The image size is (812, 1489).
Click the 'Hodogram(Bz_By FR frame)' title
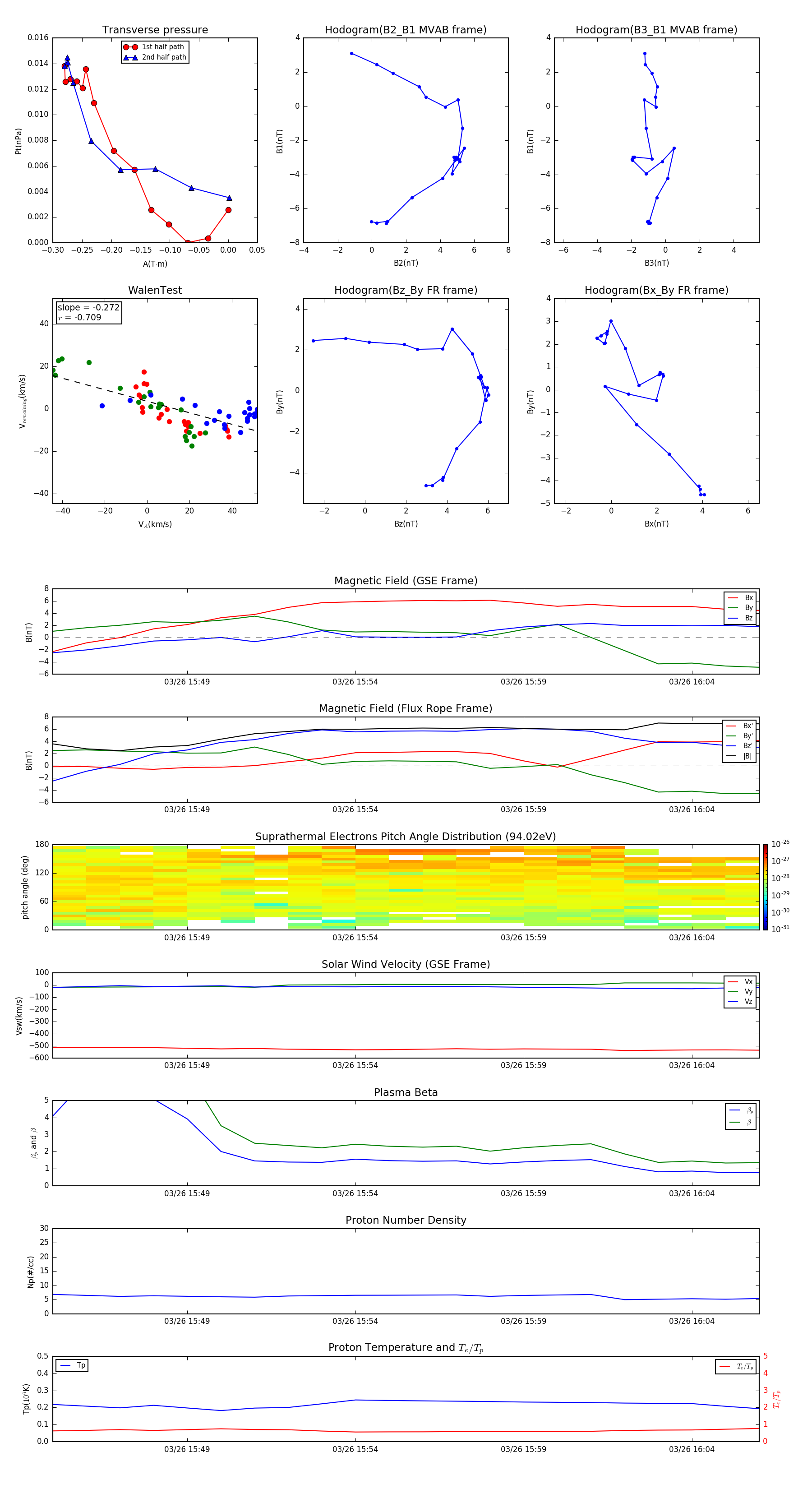(x=406, y=290)
